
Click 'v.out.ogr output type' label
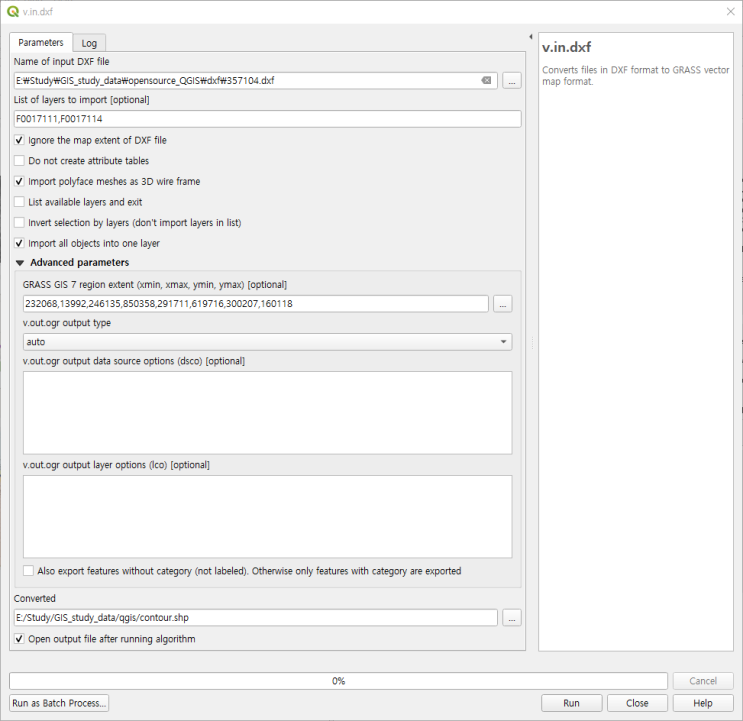pos(67,323)
